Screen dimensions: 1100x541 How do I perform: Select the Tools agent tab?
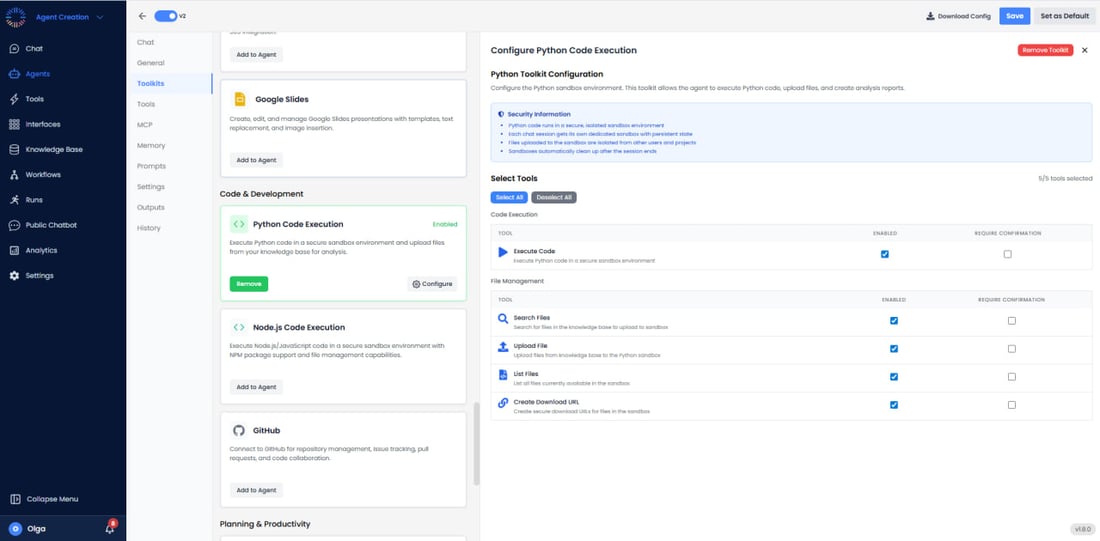pos(146,104)
